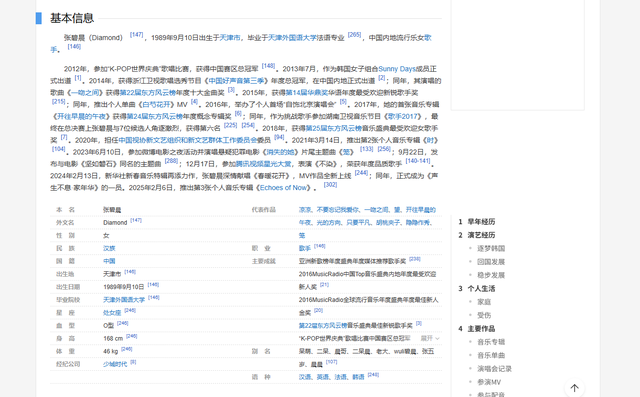The width and height of the screenshot is (640, 397).
Task: Select 受伤 in the sidebar contents
Action: coord(484,315)
